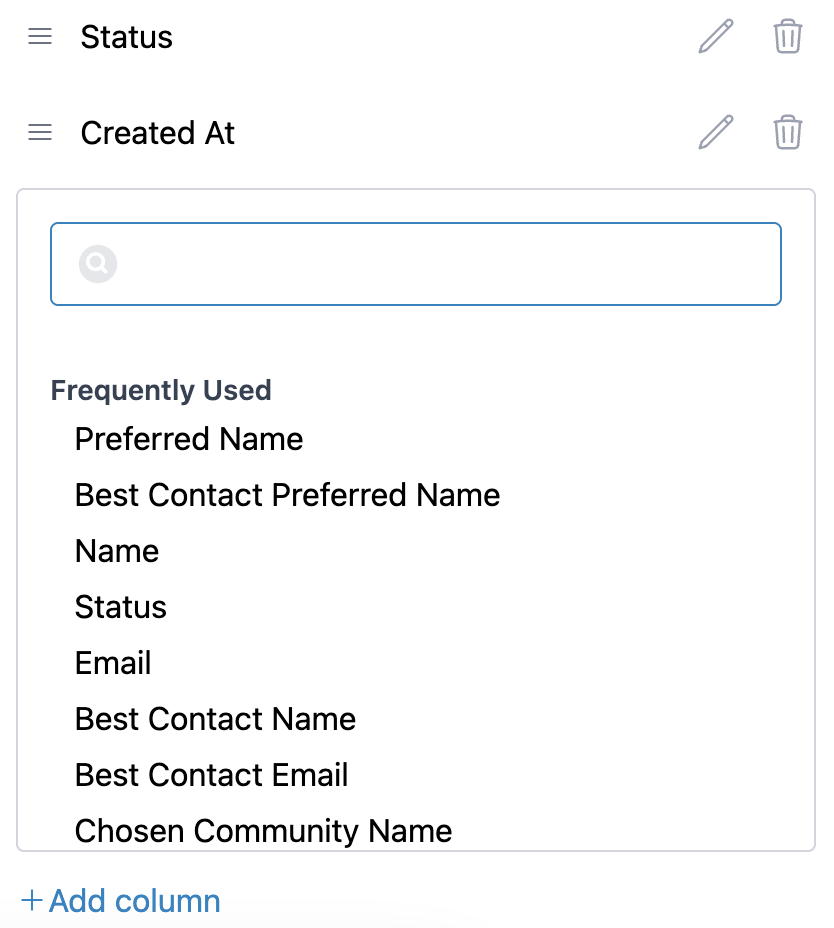Image resolution: width=834 pixels, height=928 pixels.
Task: Click the Status column row label
Action: pyautogui.click(x=127, y=37)
